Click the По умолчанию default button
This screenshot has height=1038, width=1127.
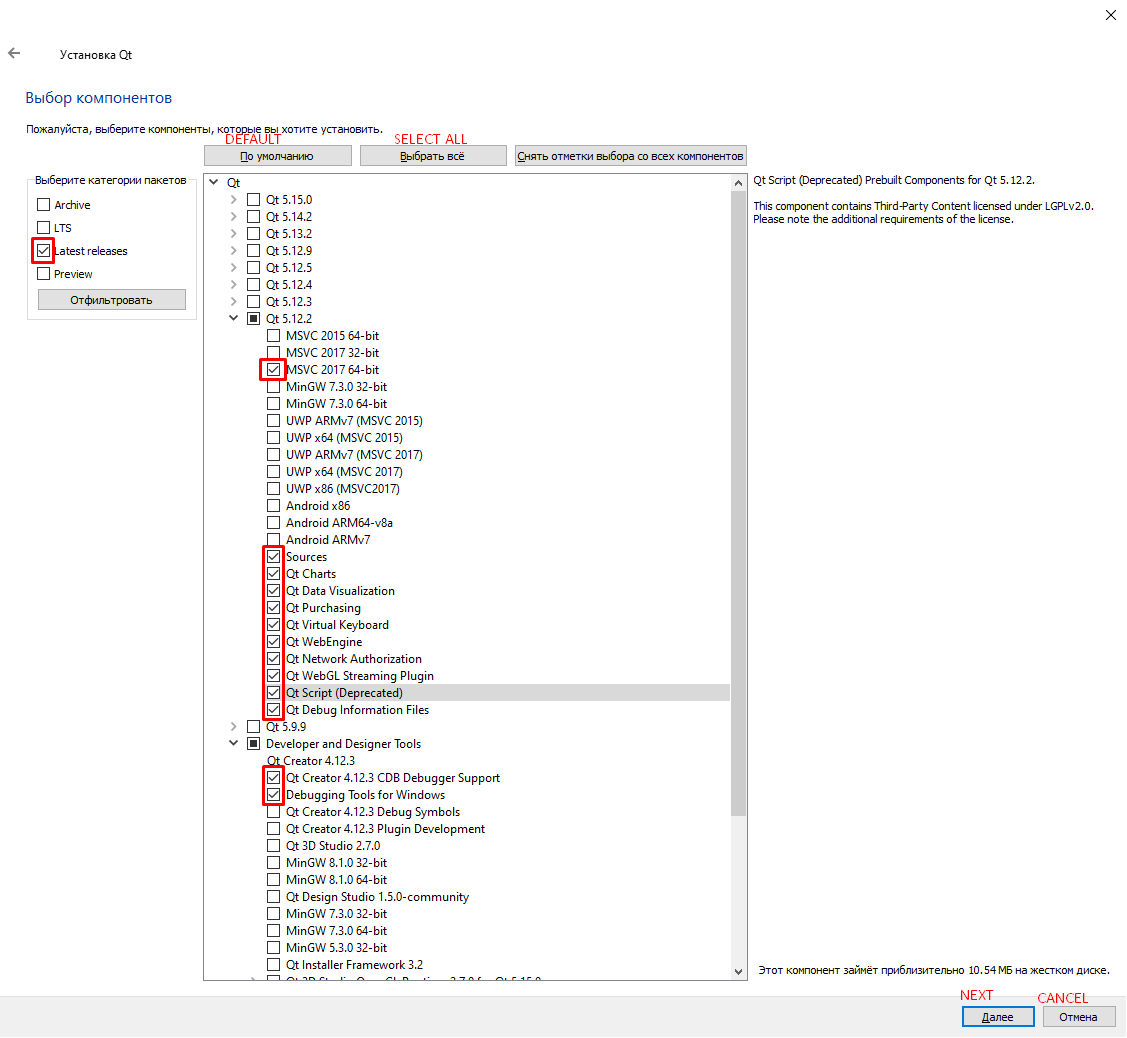click(277, 156)
